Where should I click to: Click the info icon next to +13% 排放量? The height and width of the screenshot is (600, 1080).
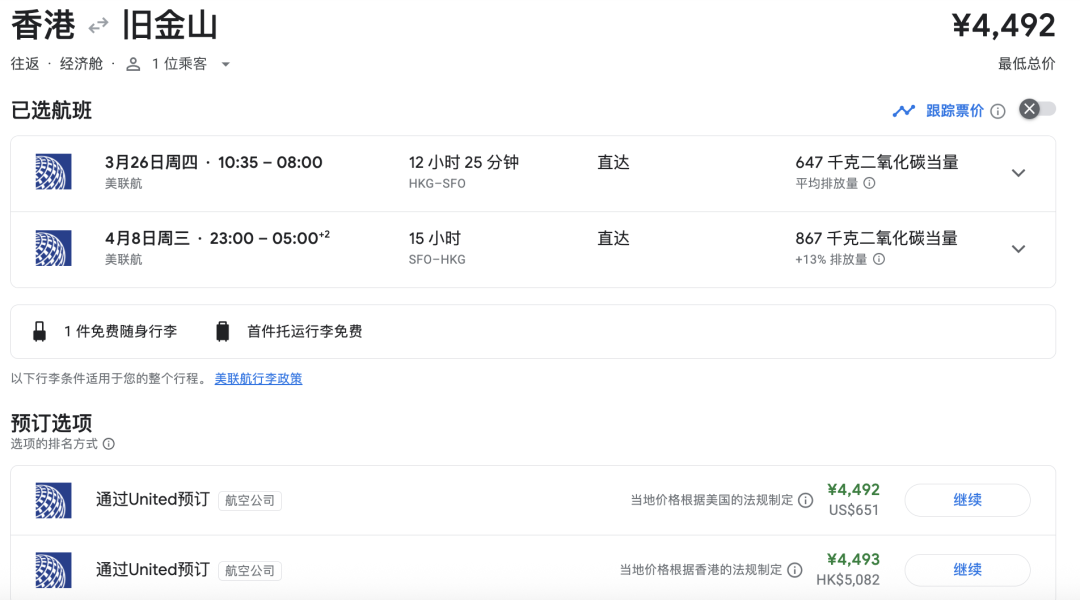click(x=879, y=259)
